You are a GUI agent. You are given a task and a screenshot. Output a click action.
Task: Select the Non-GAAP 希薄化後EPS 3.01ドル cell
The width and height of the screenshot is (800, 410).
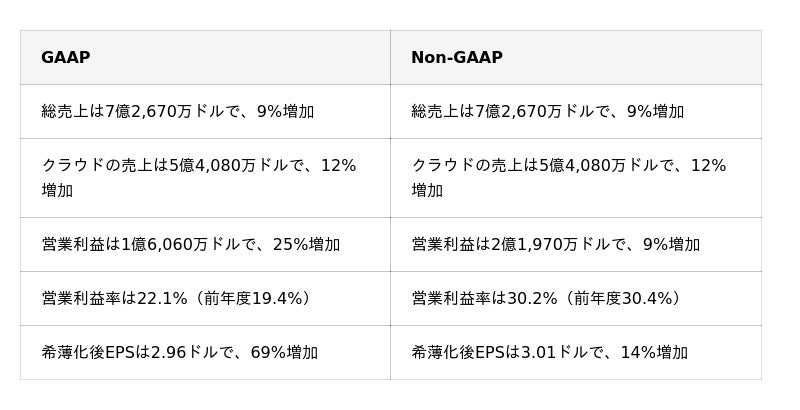[550, 352]
